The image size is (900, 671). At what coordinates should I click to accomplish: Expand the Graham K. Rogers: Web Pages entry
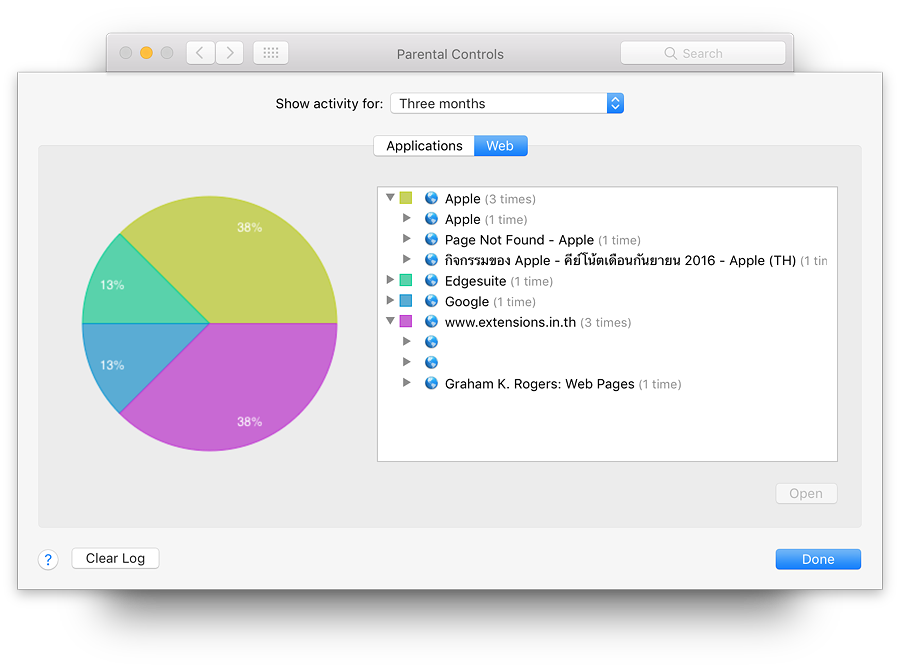coord(406,383)
